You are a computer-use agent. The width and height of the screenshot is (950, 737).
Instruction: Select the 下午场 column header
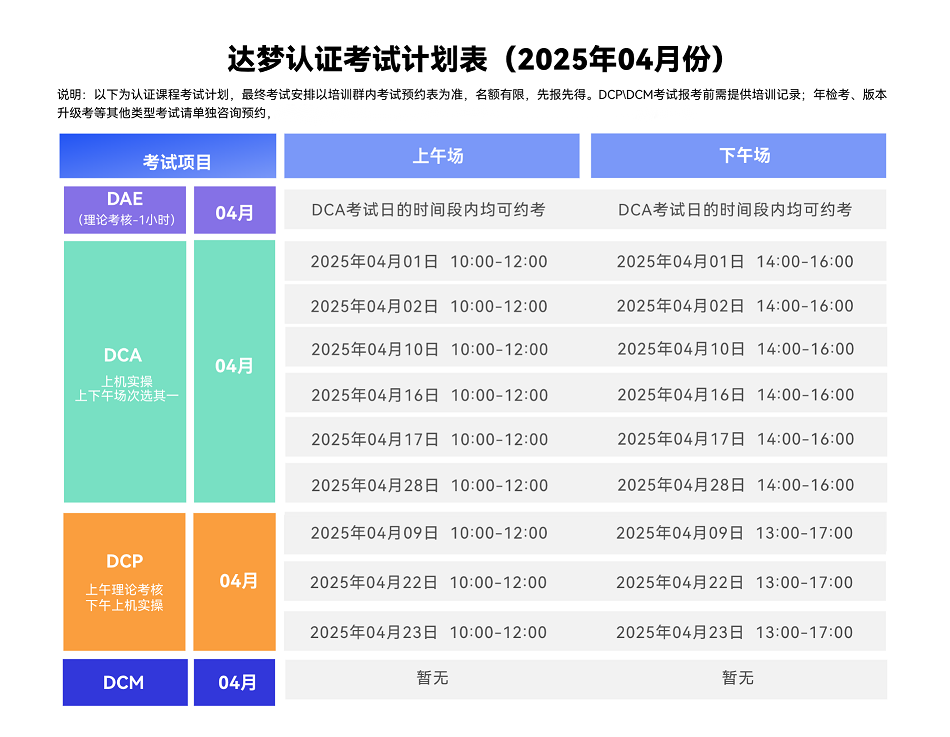pyautogui.click(x=739, y=156)
